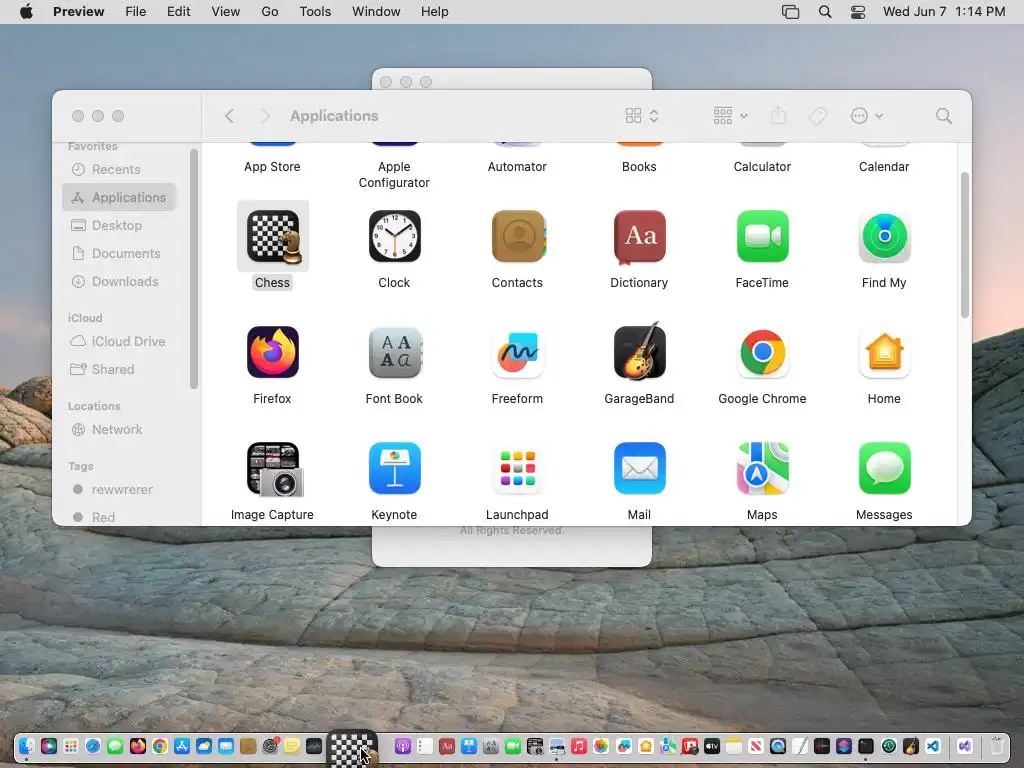Click the App Store label

pos(272,167)
